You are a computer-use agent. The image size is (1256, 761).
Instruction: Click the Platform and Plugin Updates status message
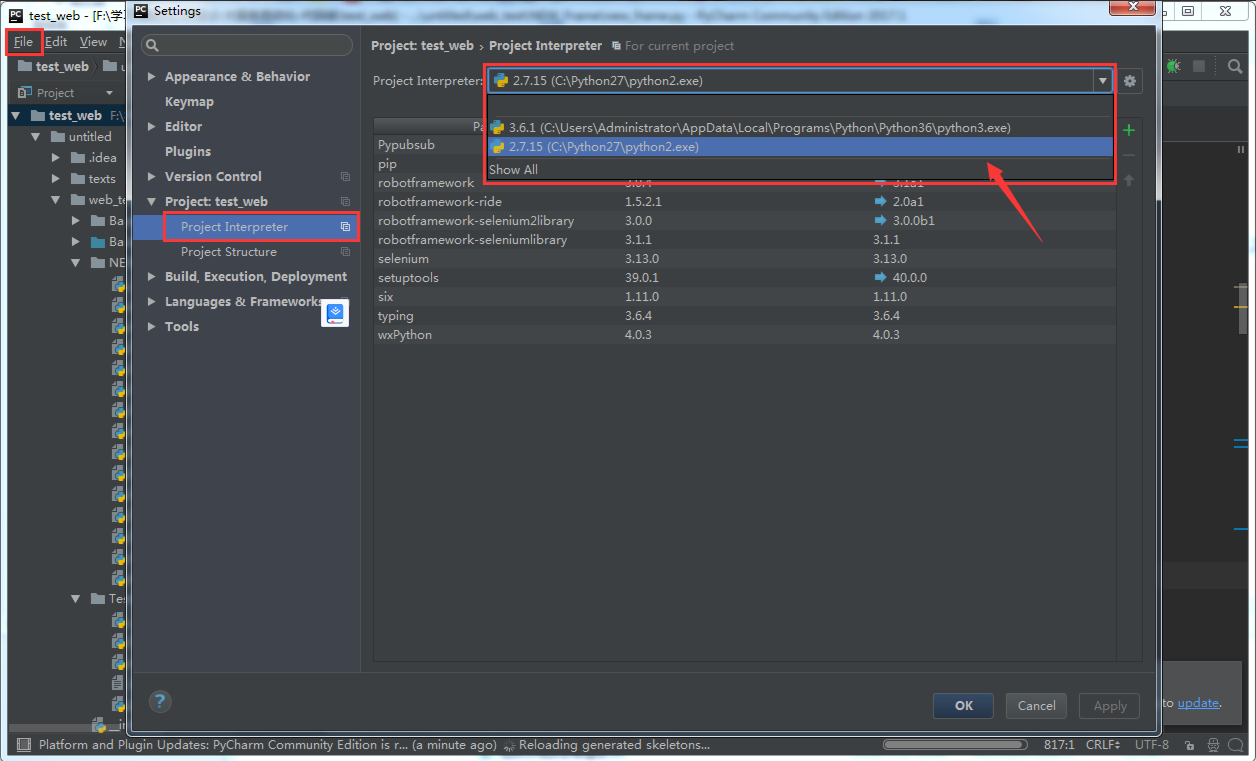(267, 745)
